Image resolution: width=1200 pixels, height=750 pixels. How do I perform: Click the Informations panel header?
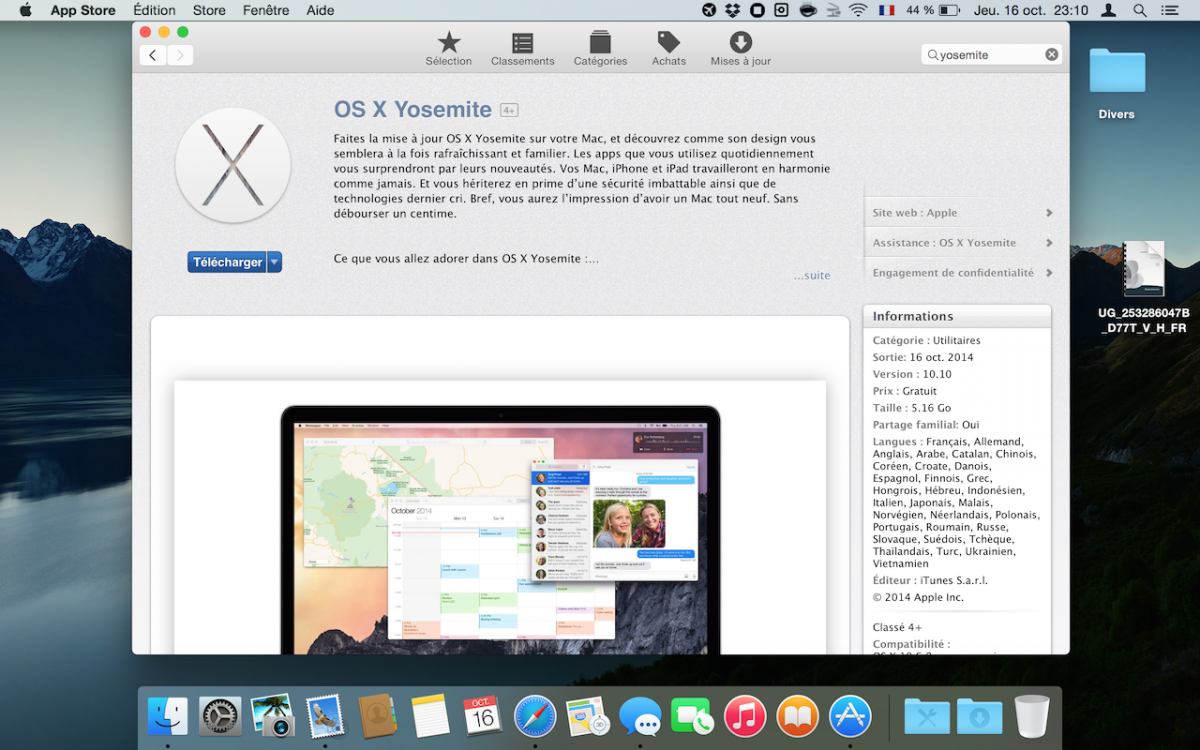957,316
